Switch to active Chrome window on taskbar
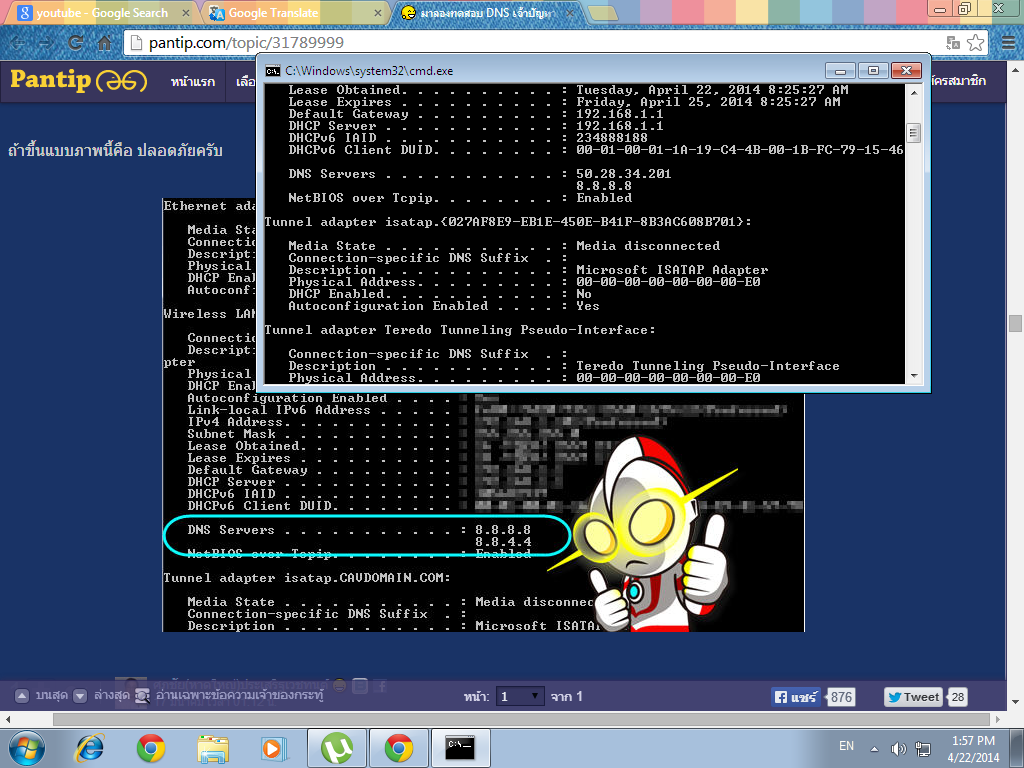 click(398, 748)
